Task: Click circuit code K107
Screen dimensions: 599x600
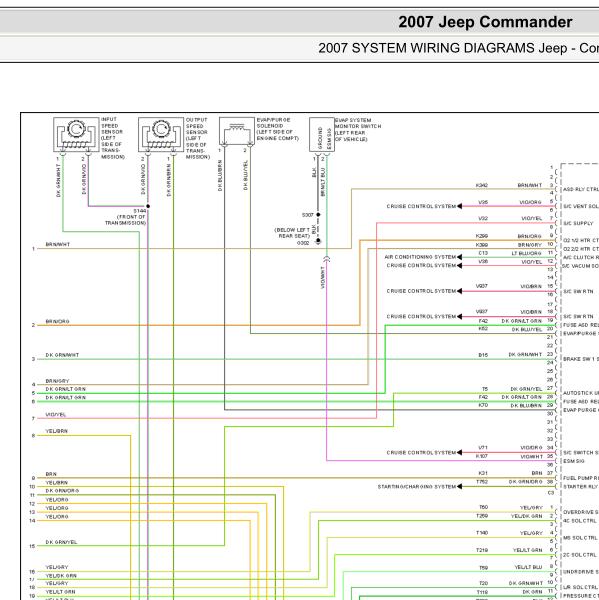Action: (481, 456)
